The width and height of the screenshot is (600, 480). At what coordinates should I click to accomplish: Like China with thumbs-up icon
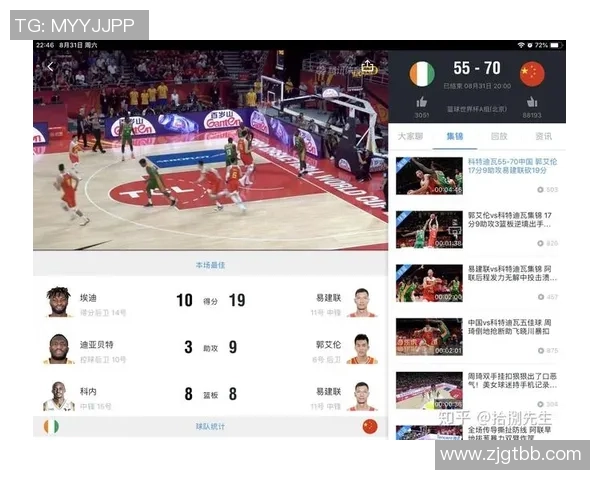[x=532, y=101]
